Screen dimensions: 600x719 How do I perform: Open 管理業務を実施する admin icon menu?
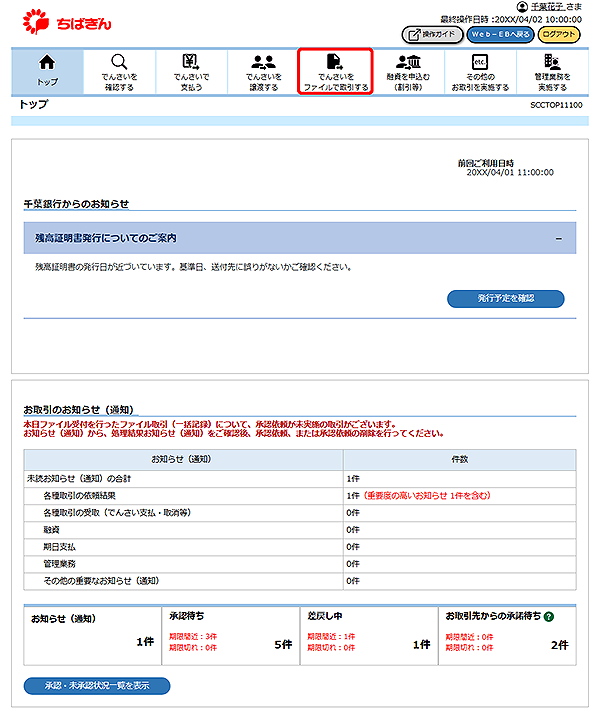(x=552, y=70)
